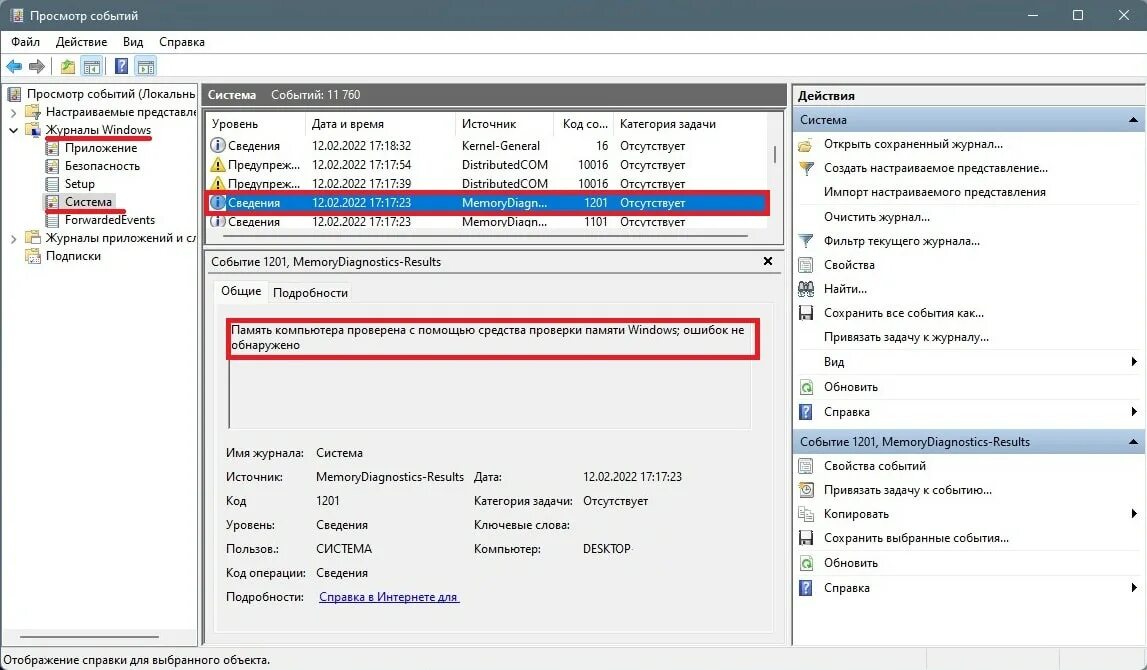1147x670 pixels.
Task: Sort by the Уровень column header
Action: point(255,124)
